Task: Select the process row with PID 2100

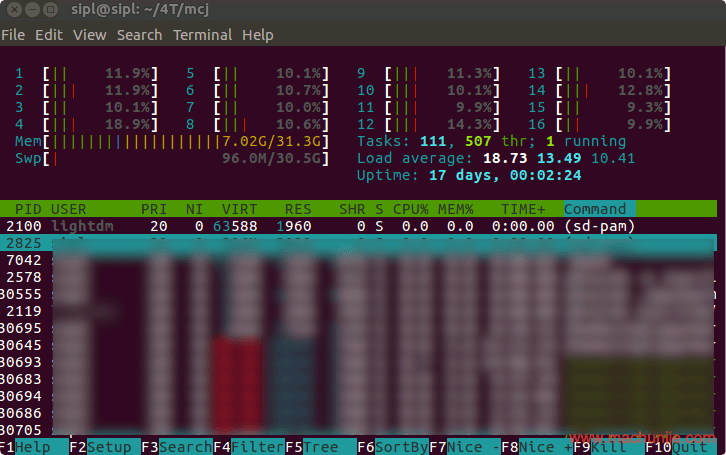Action: [358, 226]
